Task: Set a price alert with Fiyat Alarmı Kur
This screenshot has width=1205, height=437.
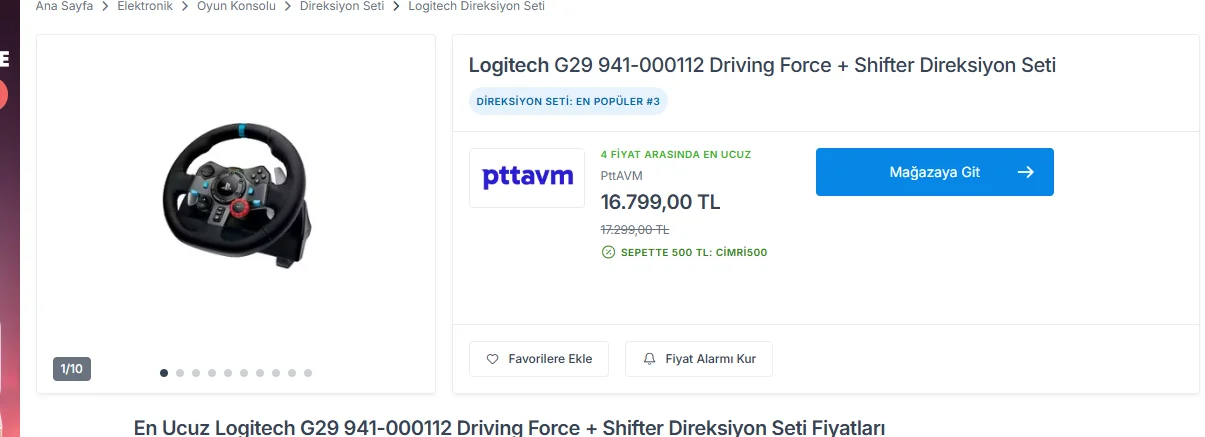Action: (699, 359)
